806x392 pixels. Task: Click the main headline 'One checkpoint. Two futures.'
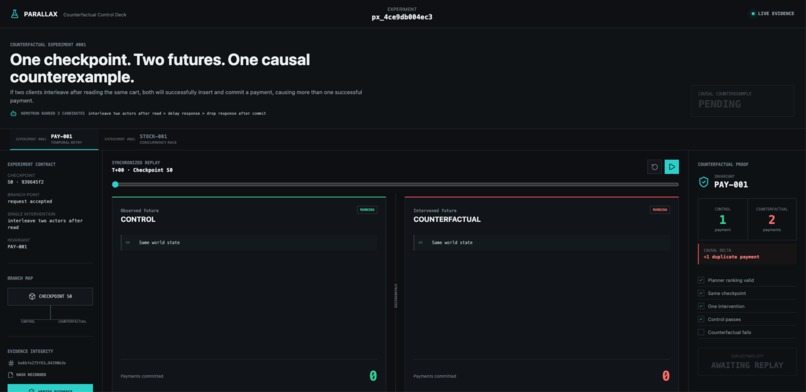pyautogui.click(x=118, y=60)
